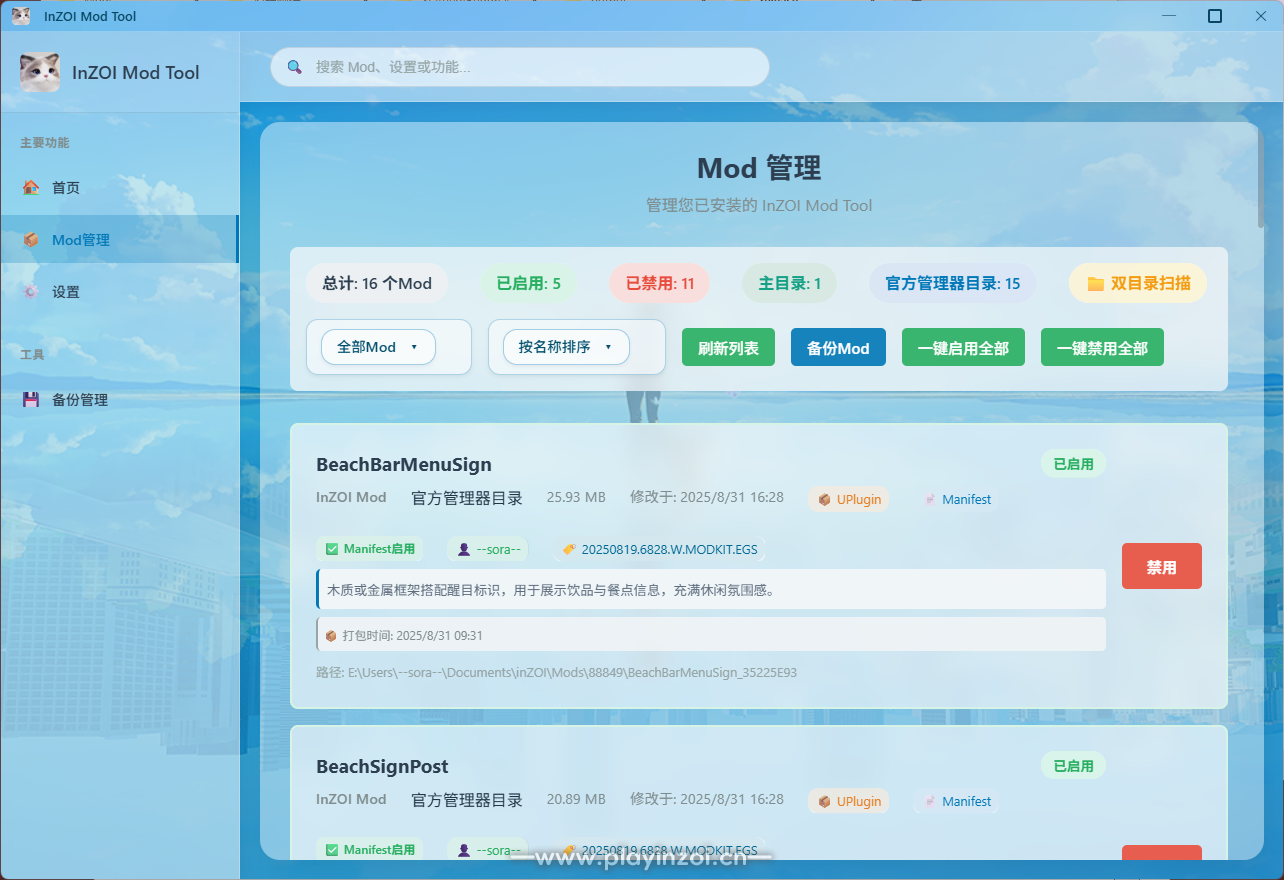Viewport: 1284px width, 880px height.
Task: Click the house icon next to 首页
Action: (x=31, y=187)
